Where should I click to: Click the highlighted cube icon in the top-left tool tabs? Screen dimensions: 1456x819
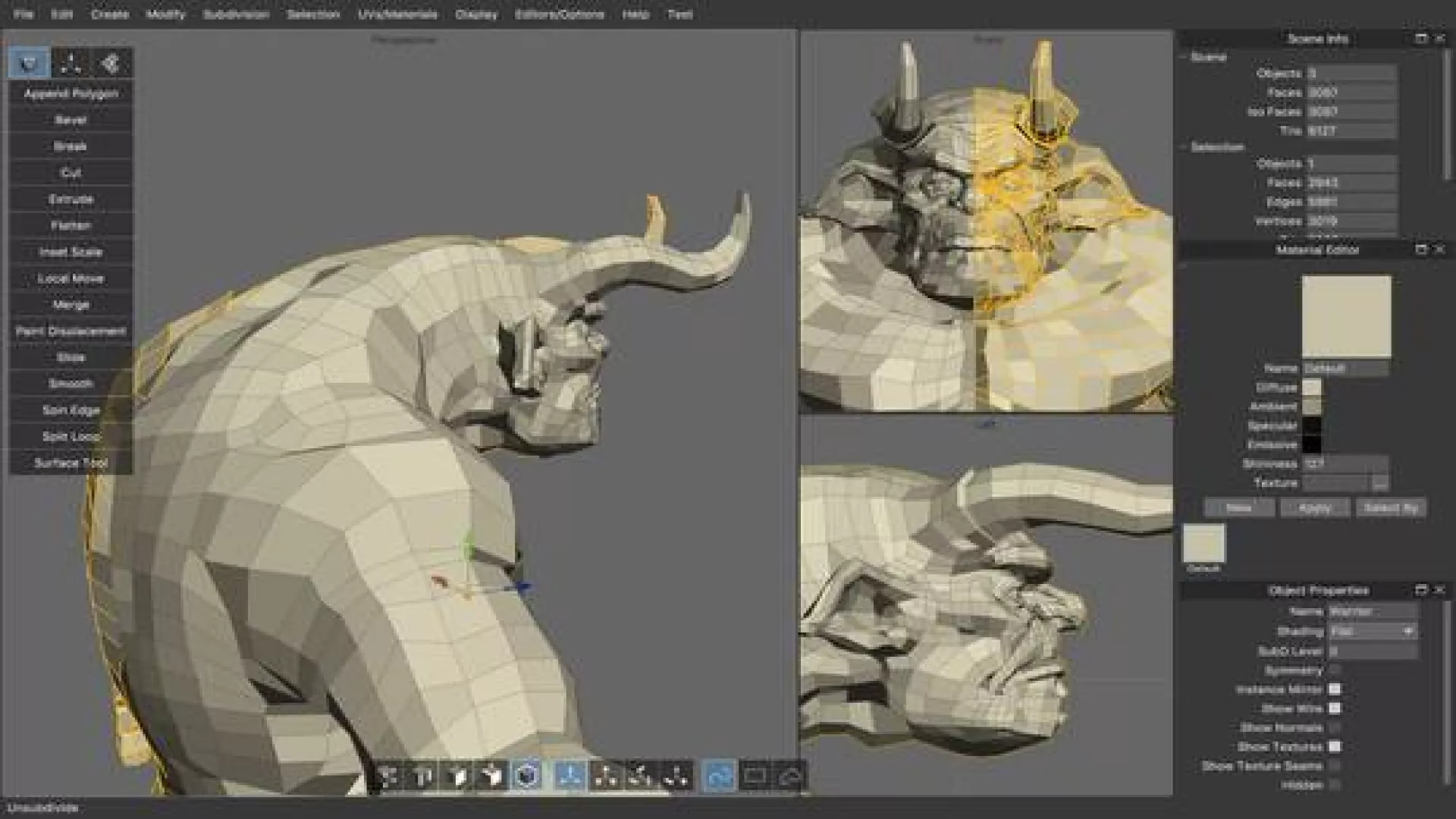point(30,63)
